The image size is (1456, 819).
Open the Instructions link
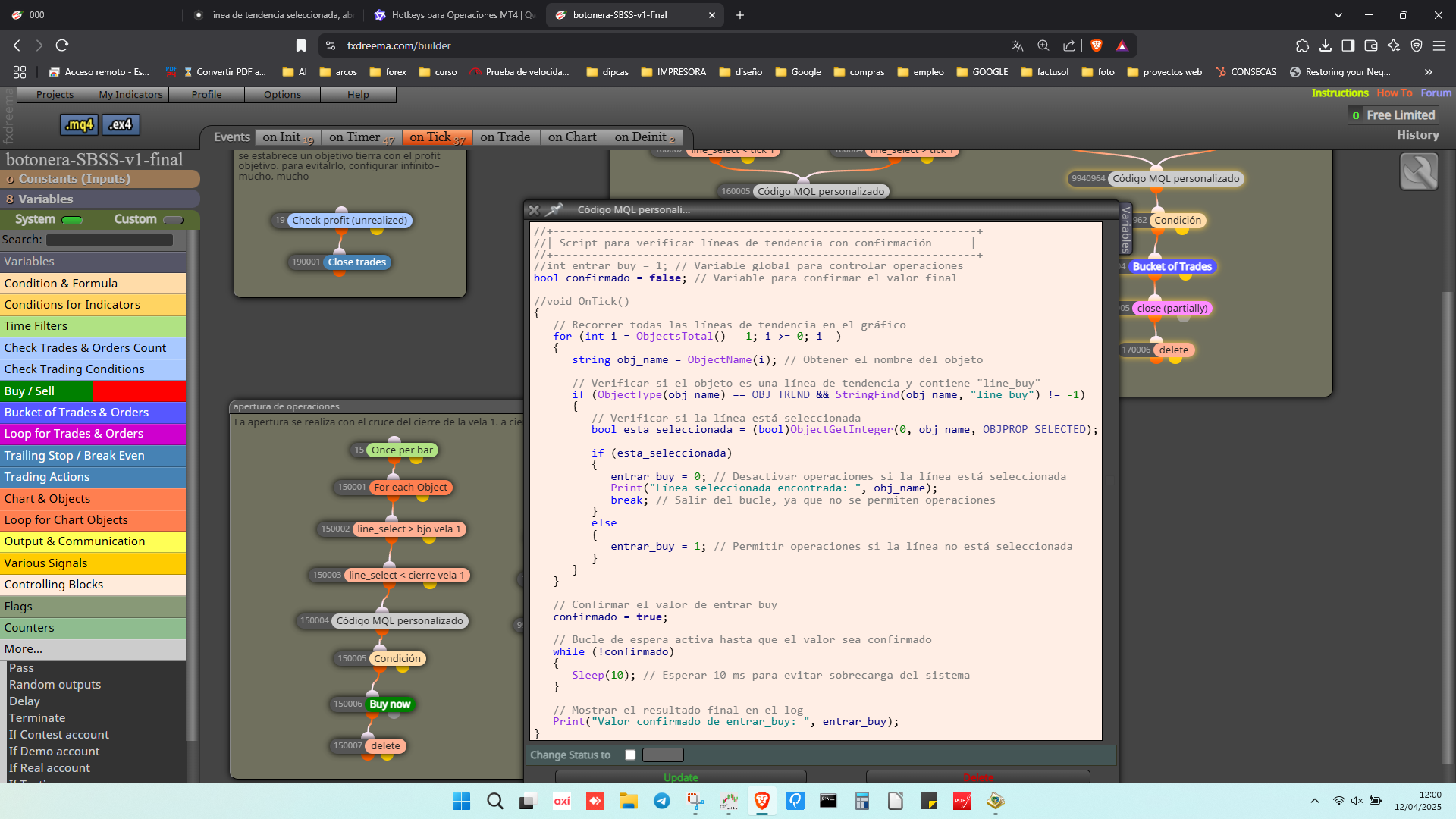[1340, 93]
